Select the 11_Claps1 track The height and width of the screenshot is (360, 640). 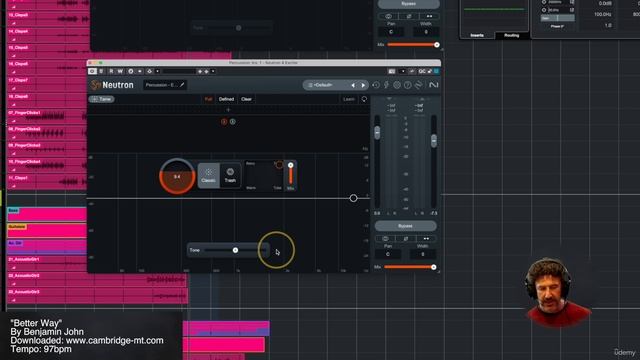(x=18, y=178)
